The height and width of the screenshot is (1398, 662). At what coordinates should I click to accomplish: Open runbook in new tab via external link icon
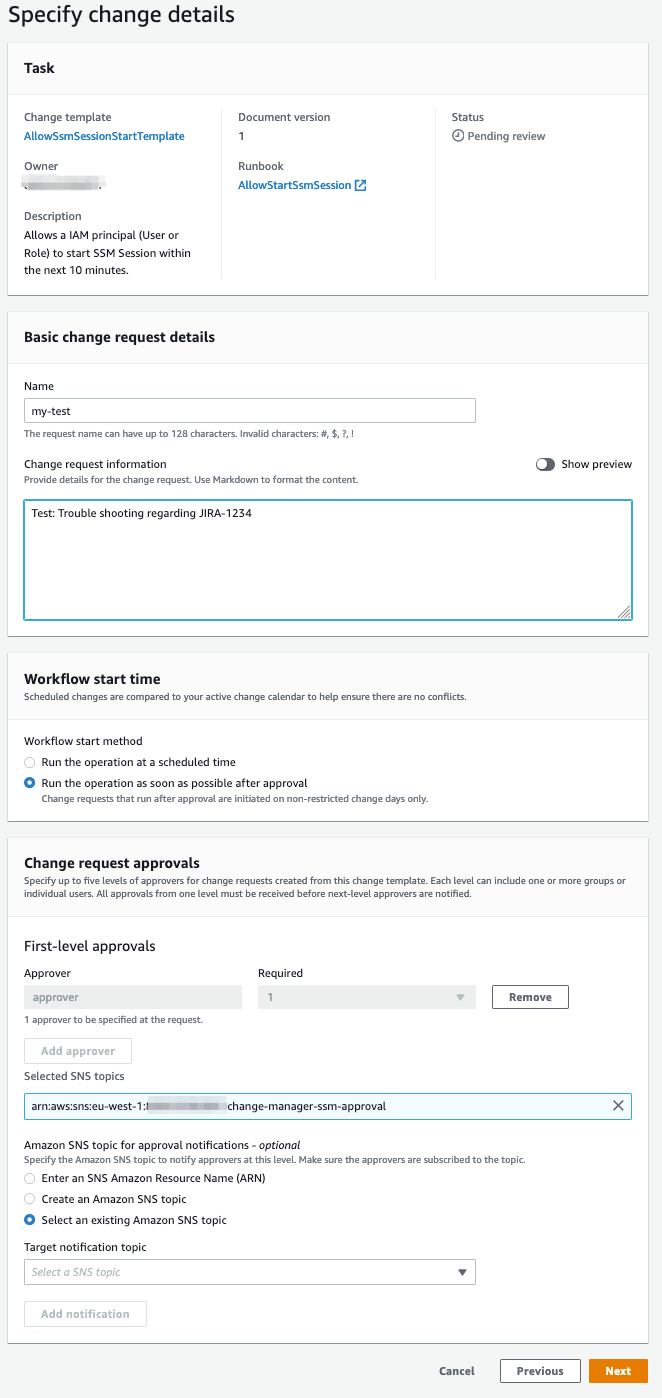click(x=364, y=185)
